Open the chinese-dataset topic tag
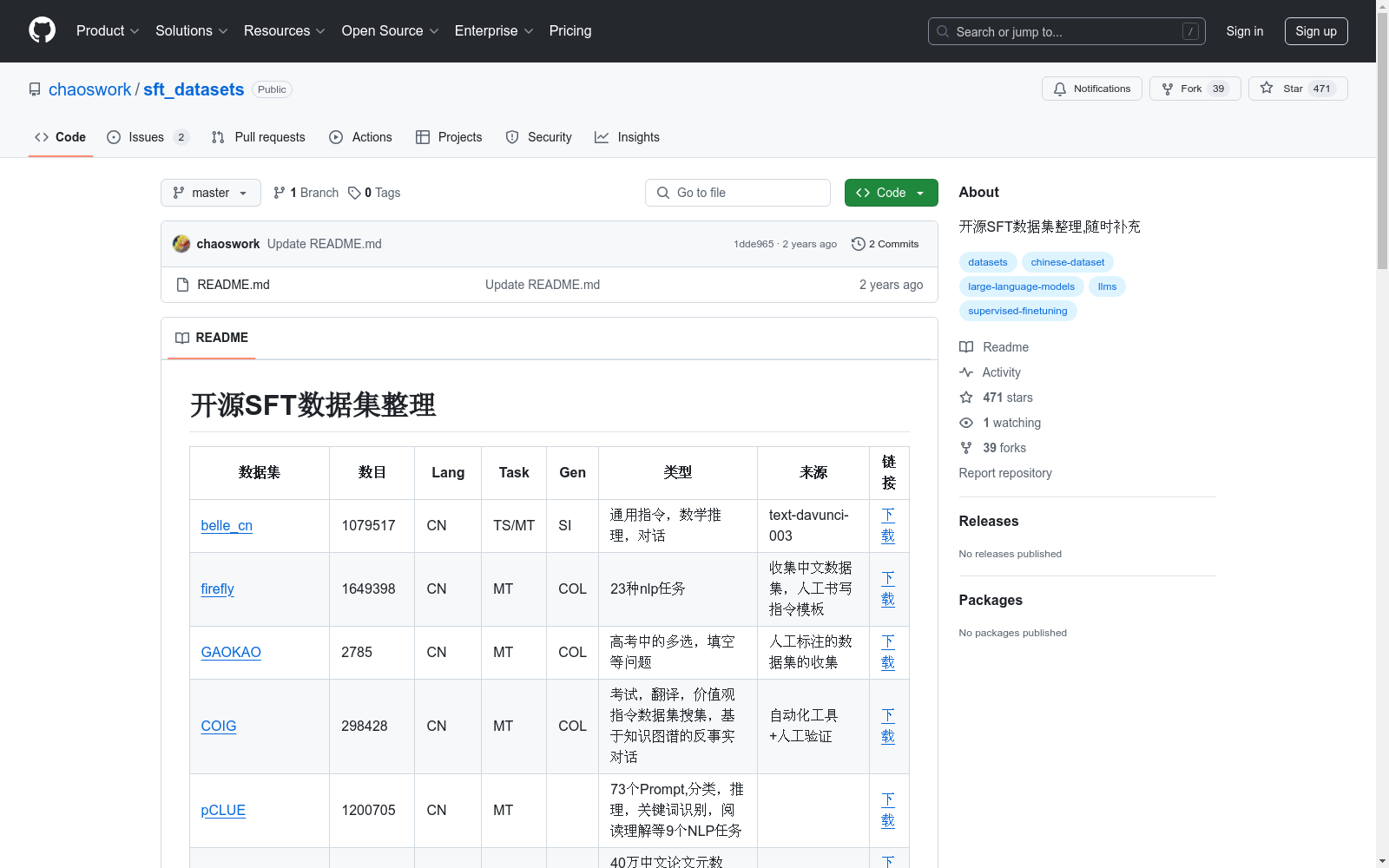Screen dimensions: 1389x868 (1068, 262)
